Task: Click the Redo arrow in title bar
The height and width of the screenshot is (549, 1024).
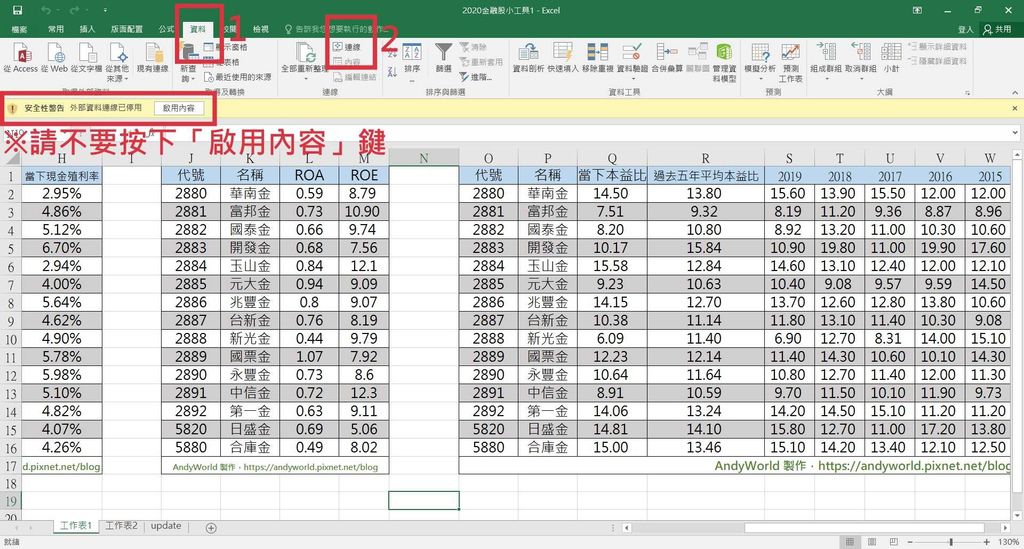Action: 74,10
